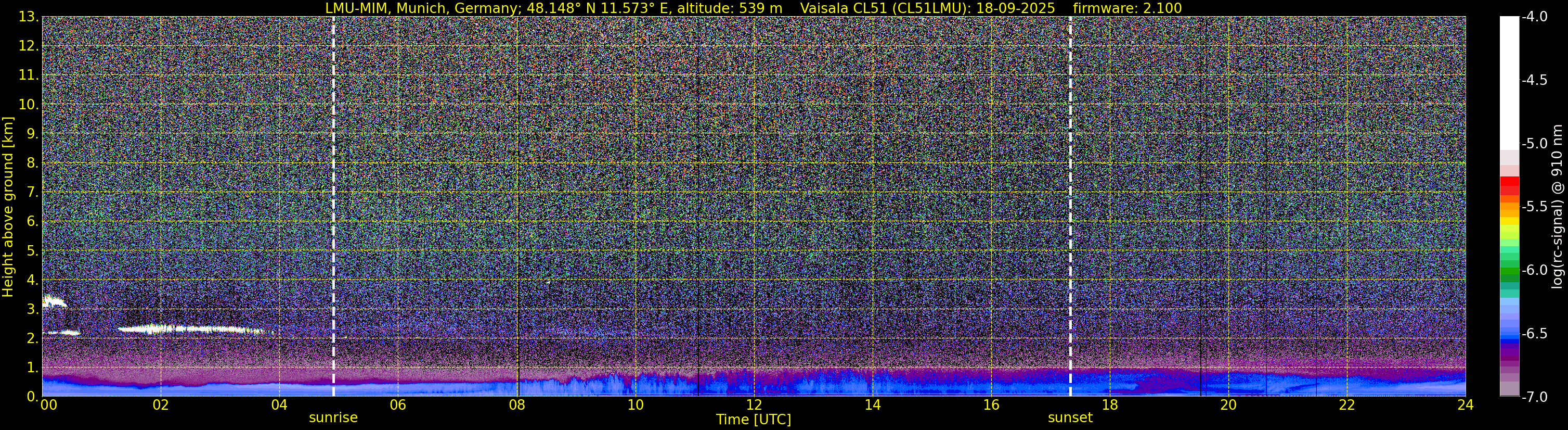Click the time axis tick "16"
Image resolution: width=1568 pixels, height=430 pixels.
(991, 405)
